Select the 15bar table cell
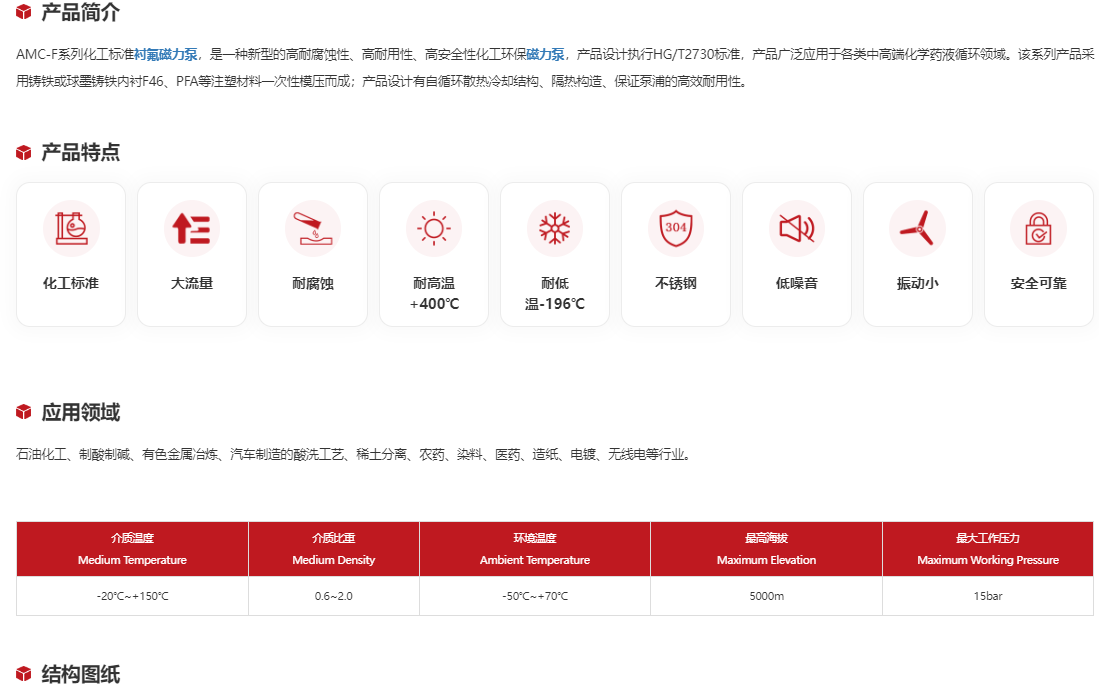 click(988, 596)
